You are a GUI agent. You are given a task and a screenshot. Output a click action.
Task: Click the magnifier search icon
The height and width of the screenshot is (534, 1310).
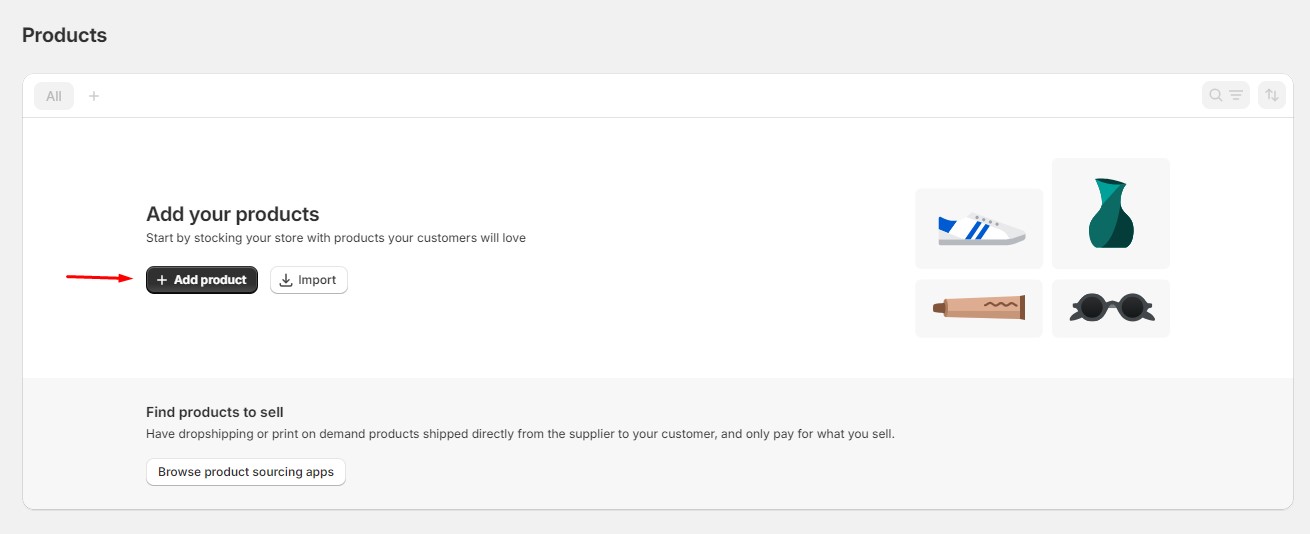coord(1216,95)
